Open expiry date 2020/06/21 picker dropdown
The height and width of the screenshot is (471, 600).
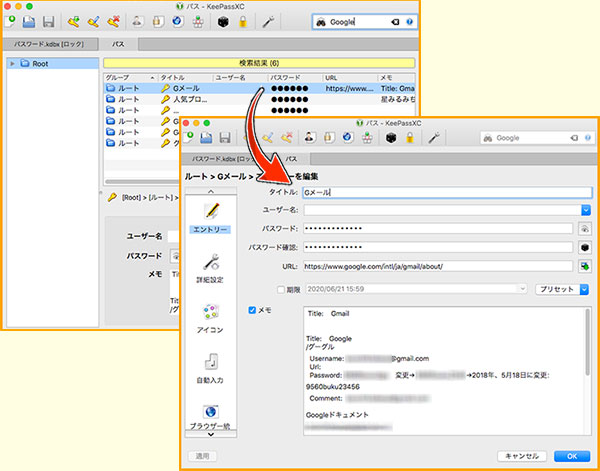(x=523, y=289)
